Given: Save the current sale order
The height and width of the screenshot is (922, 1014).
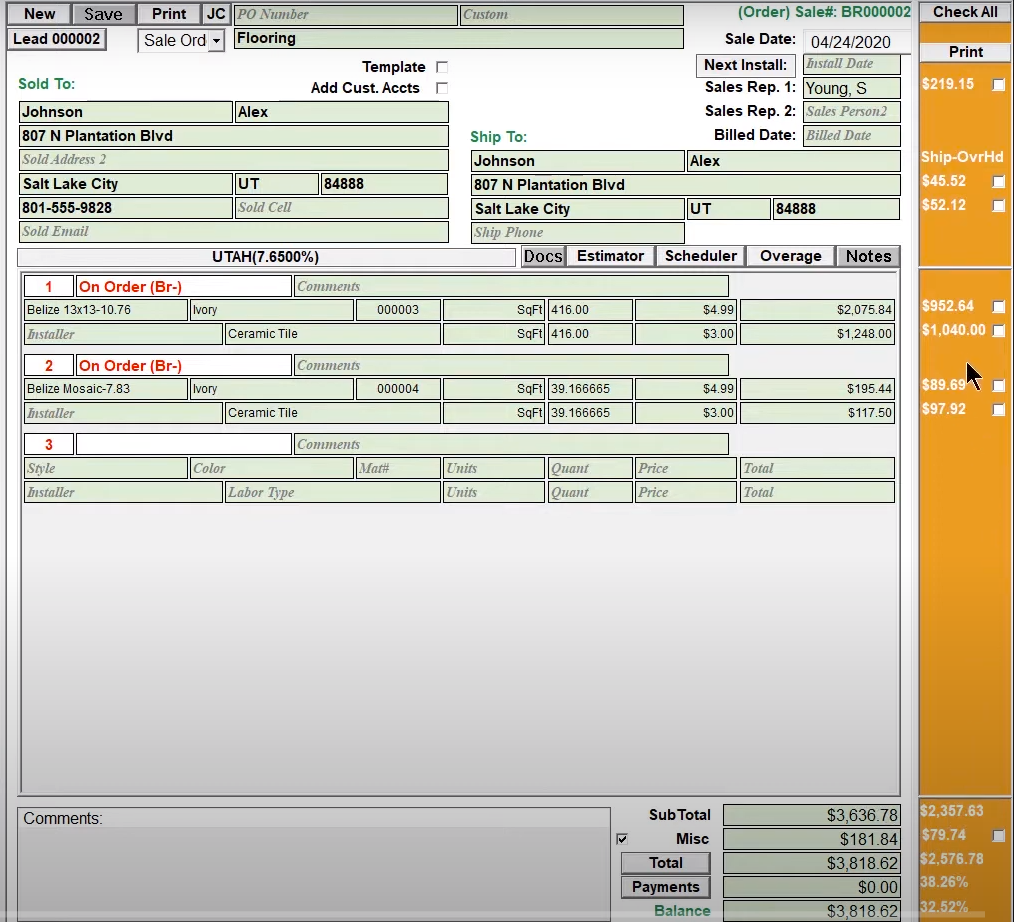Looking at the screenshot, I should coord(103,13).
